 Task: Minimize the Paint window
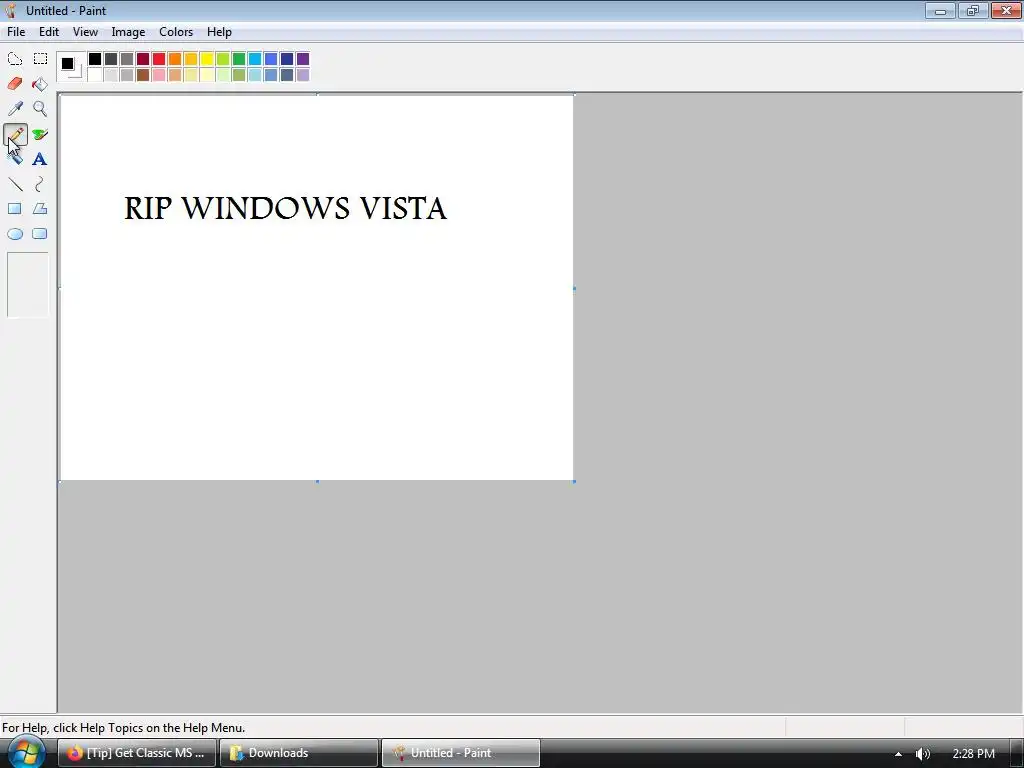(940, 10)
